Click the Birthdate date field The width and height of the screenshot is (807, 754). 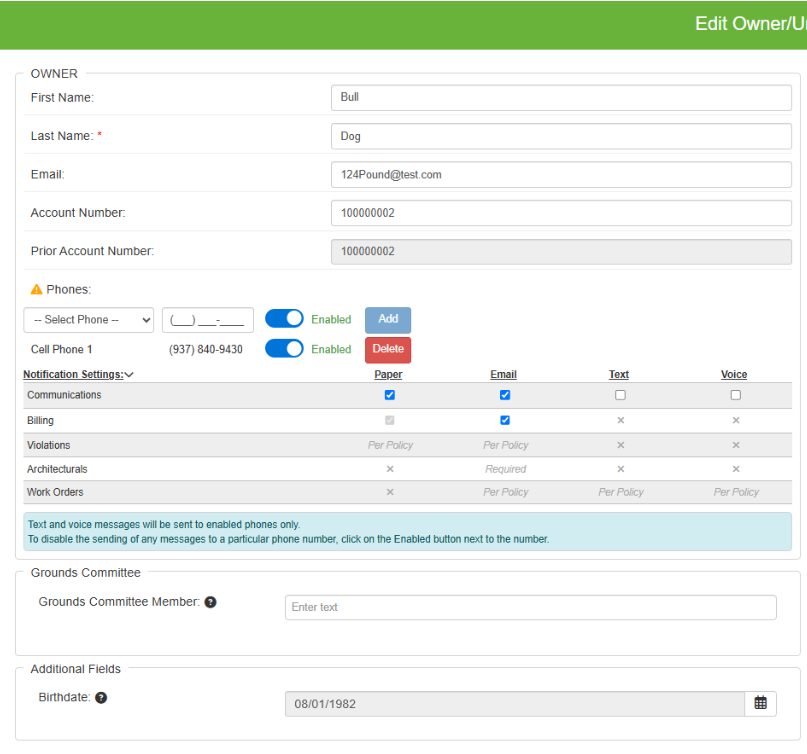[515, 704]
